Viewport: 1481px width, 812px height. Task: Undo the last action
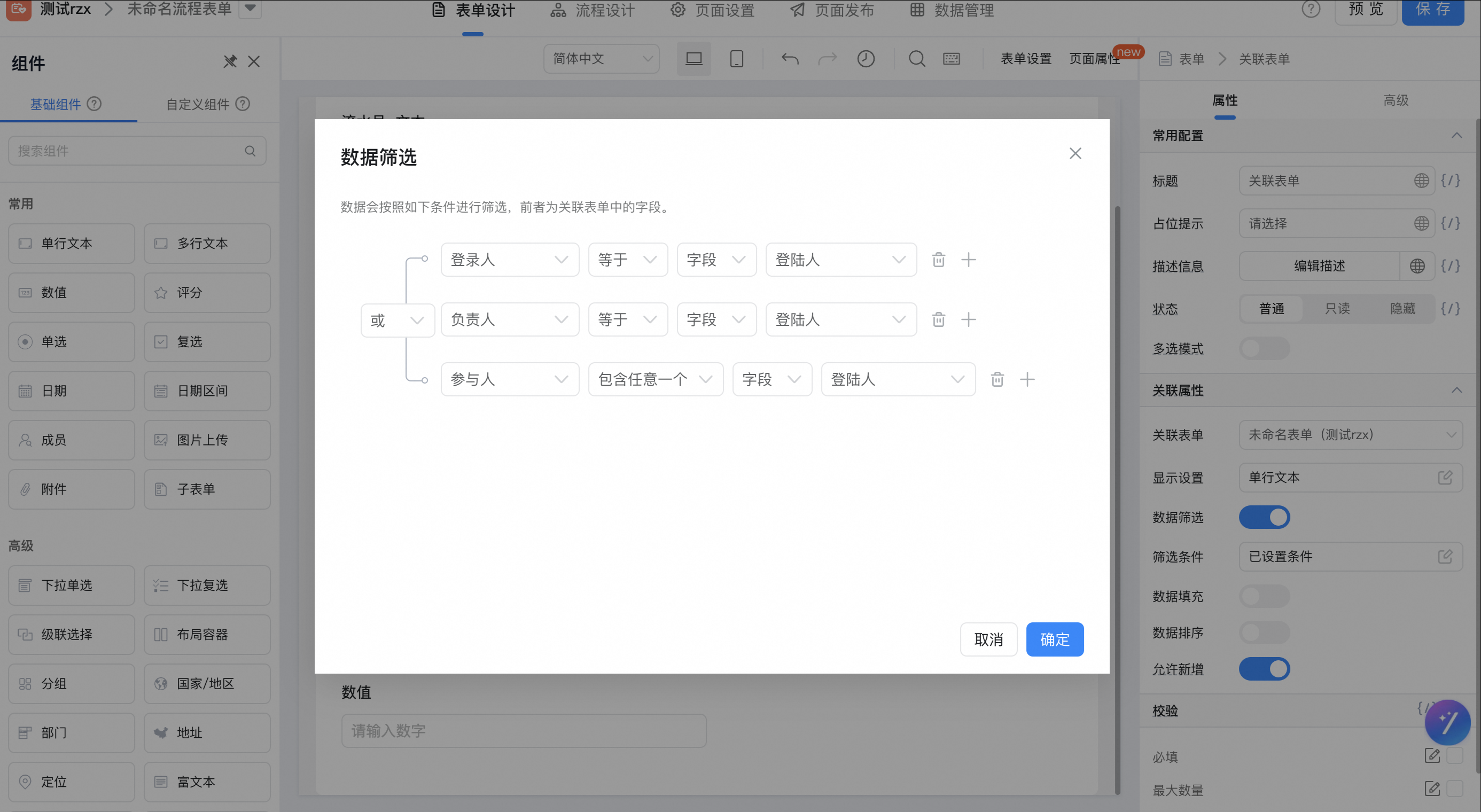[x=790, y=59]
